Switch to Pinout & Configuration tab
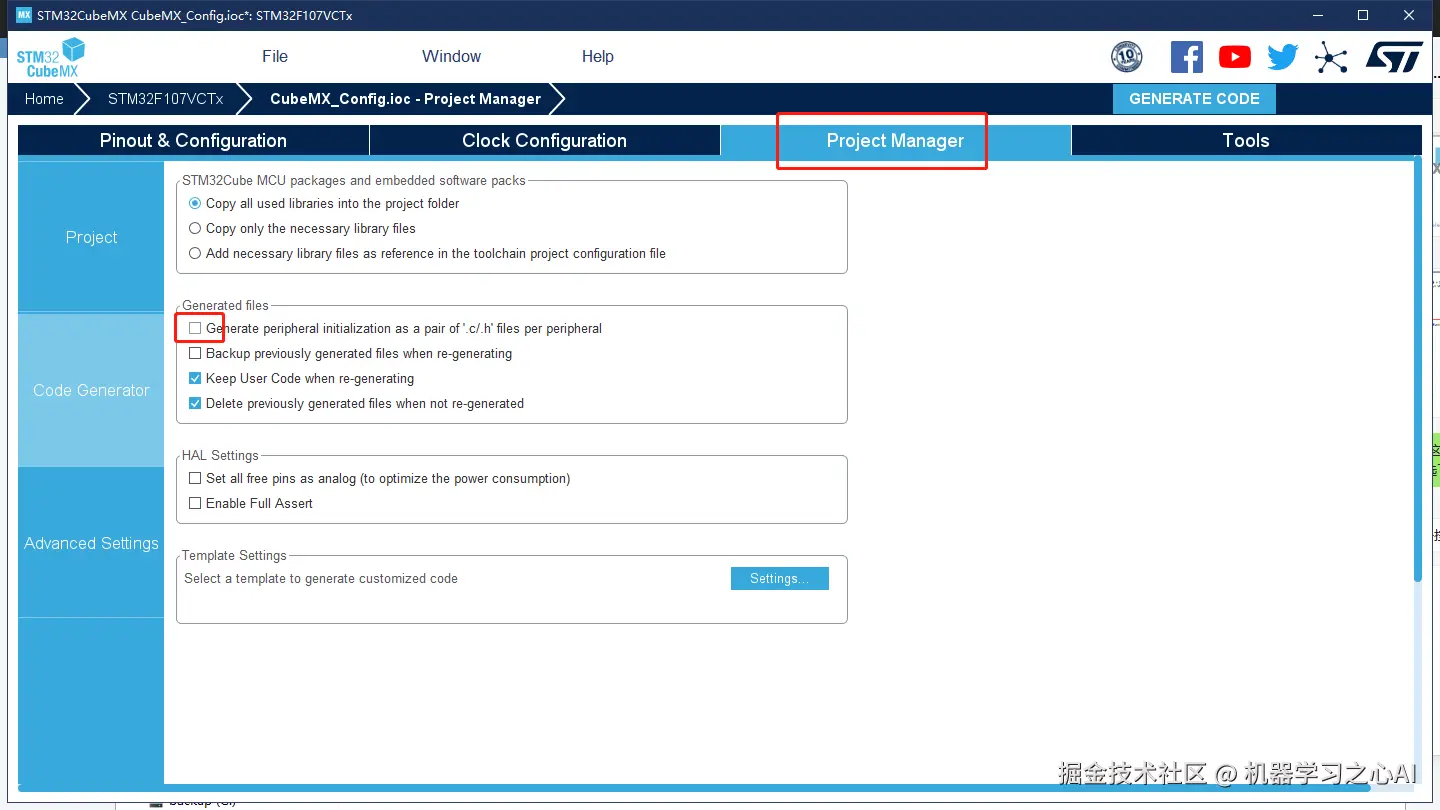Image resolution: width=1440 pixels, height=810 pixels. pyautogui.click(x=193, y=140)
